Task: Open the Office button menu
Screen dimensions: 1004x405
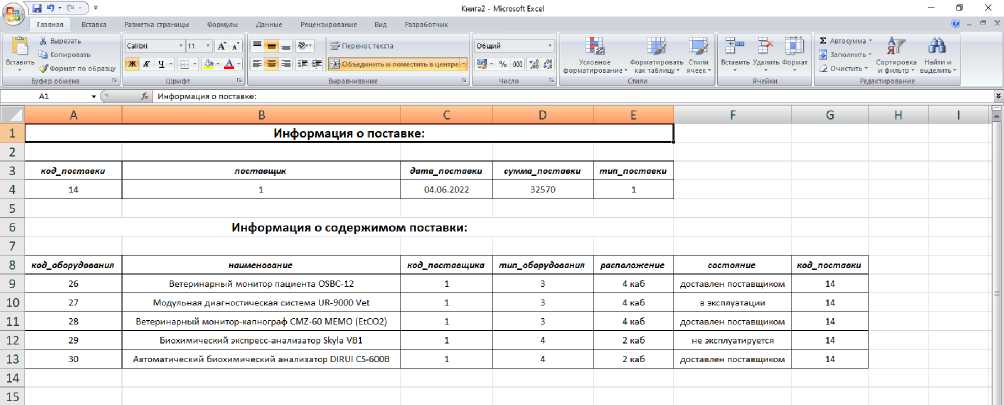Action: tap(13, 13)
